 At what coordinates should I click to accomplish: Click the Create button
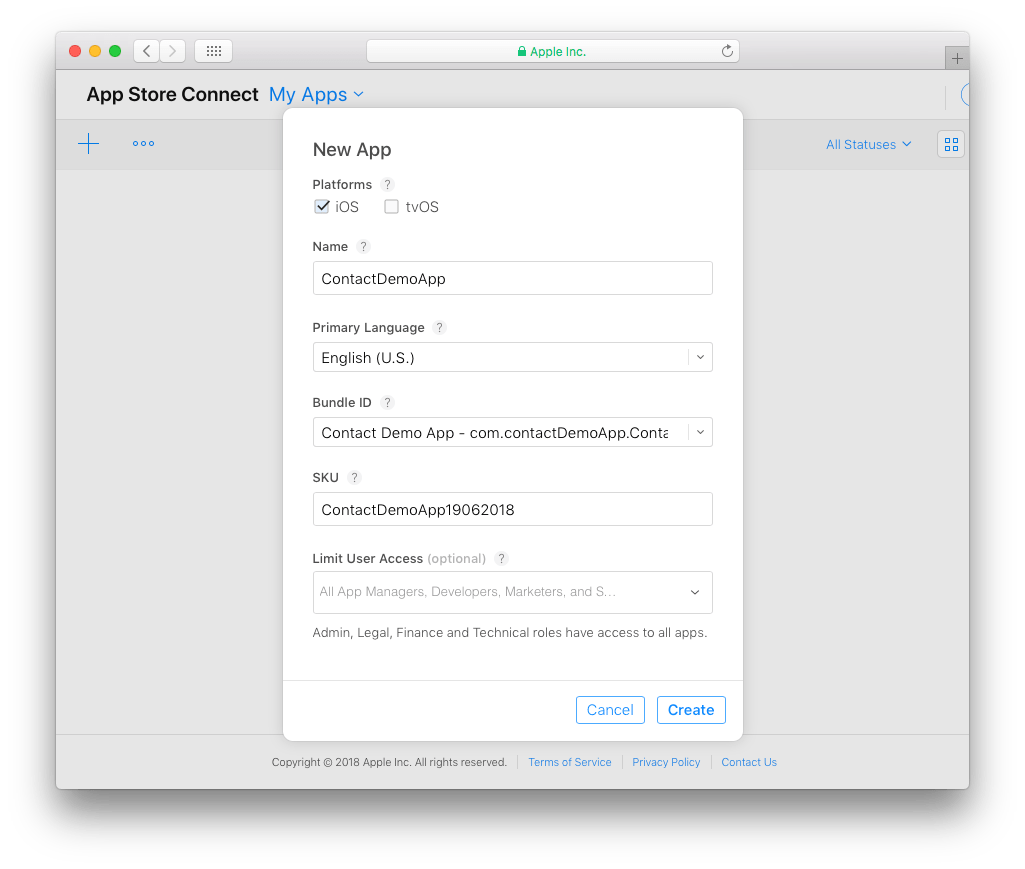691,709
